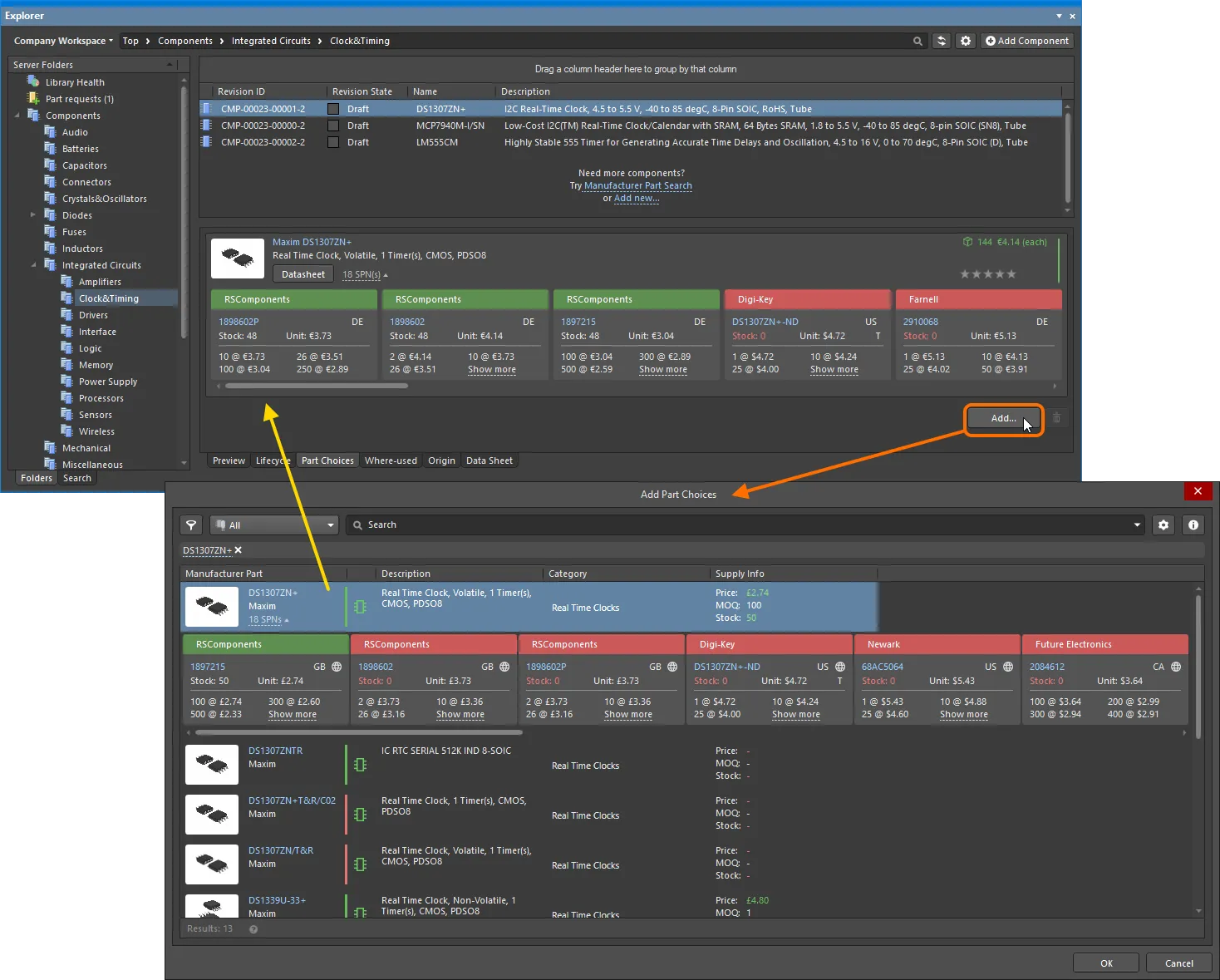Click the Audio folder icon in tree
The image size is (1220, 980).
50,132
